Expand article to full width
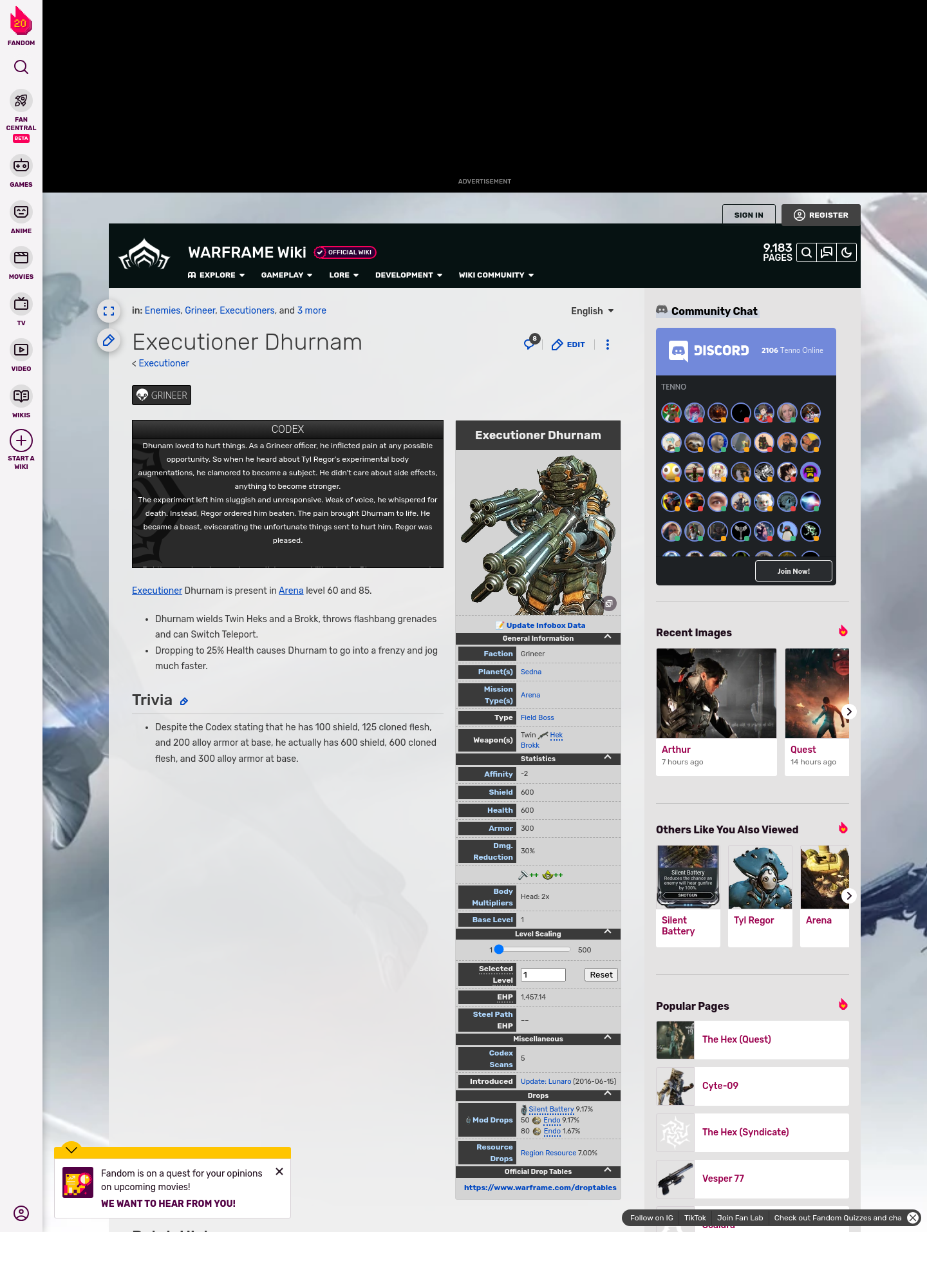Viewport: 927px width, 1288px height. pyautogui.click(x=109, y=311)
